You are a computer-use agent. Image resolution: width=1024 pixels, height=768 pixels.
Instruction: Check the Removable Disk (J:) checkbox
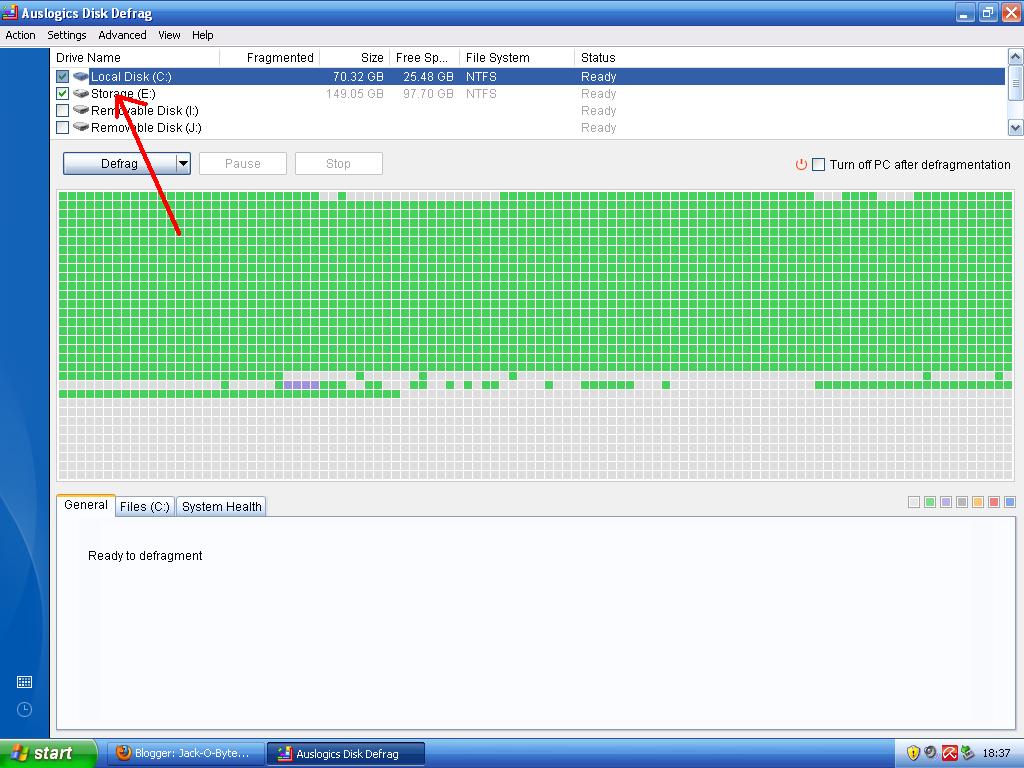pos(63,127)
